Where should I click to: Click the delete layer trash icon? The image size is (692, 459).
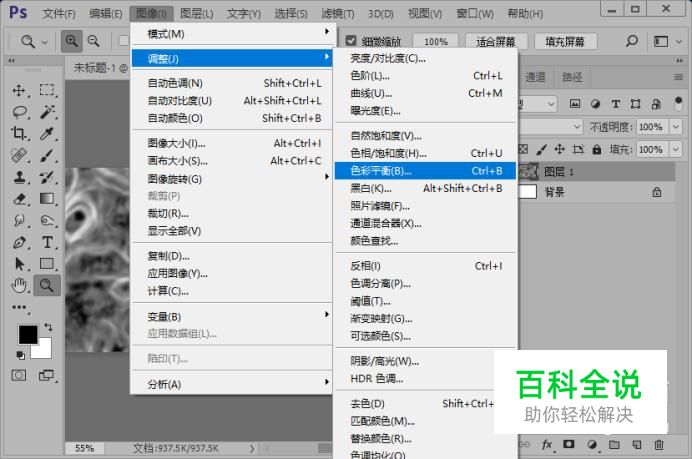[x=658, y=444]
